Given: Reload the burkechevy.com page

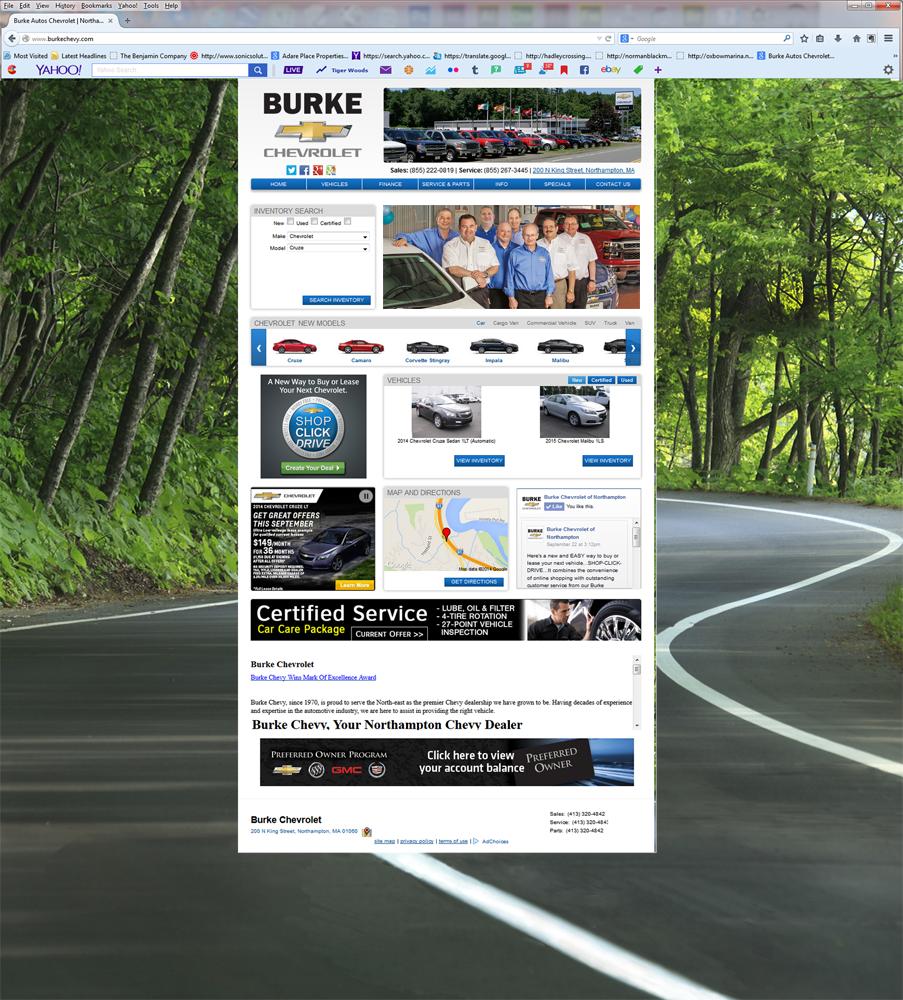Looking at the screenshot, I should [608, 38].
